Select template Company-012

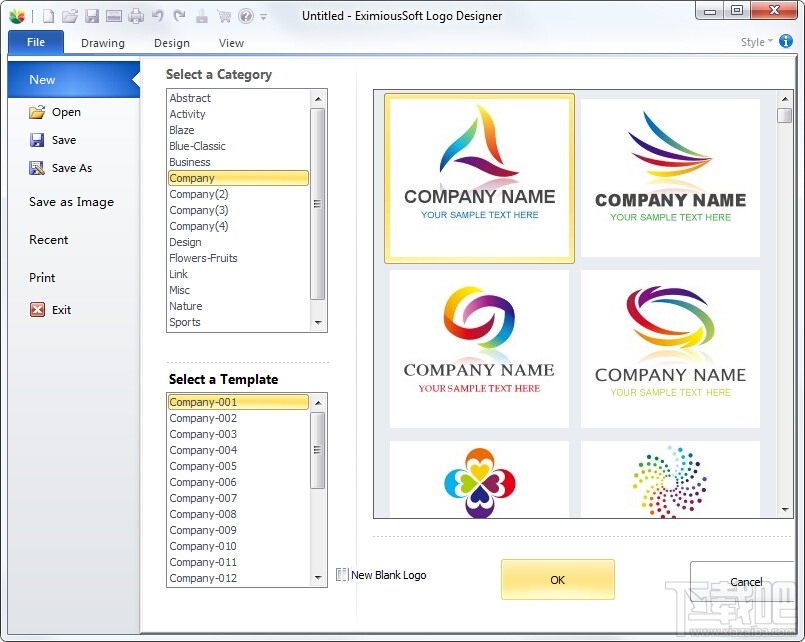point(238,578)
